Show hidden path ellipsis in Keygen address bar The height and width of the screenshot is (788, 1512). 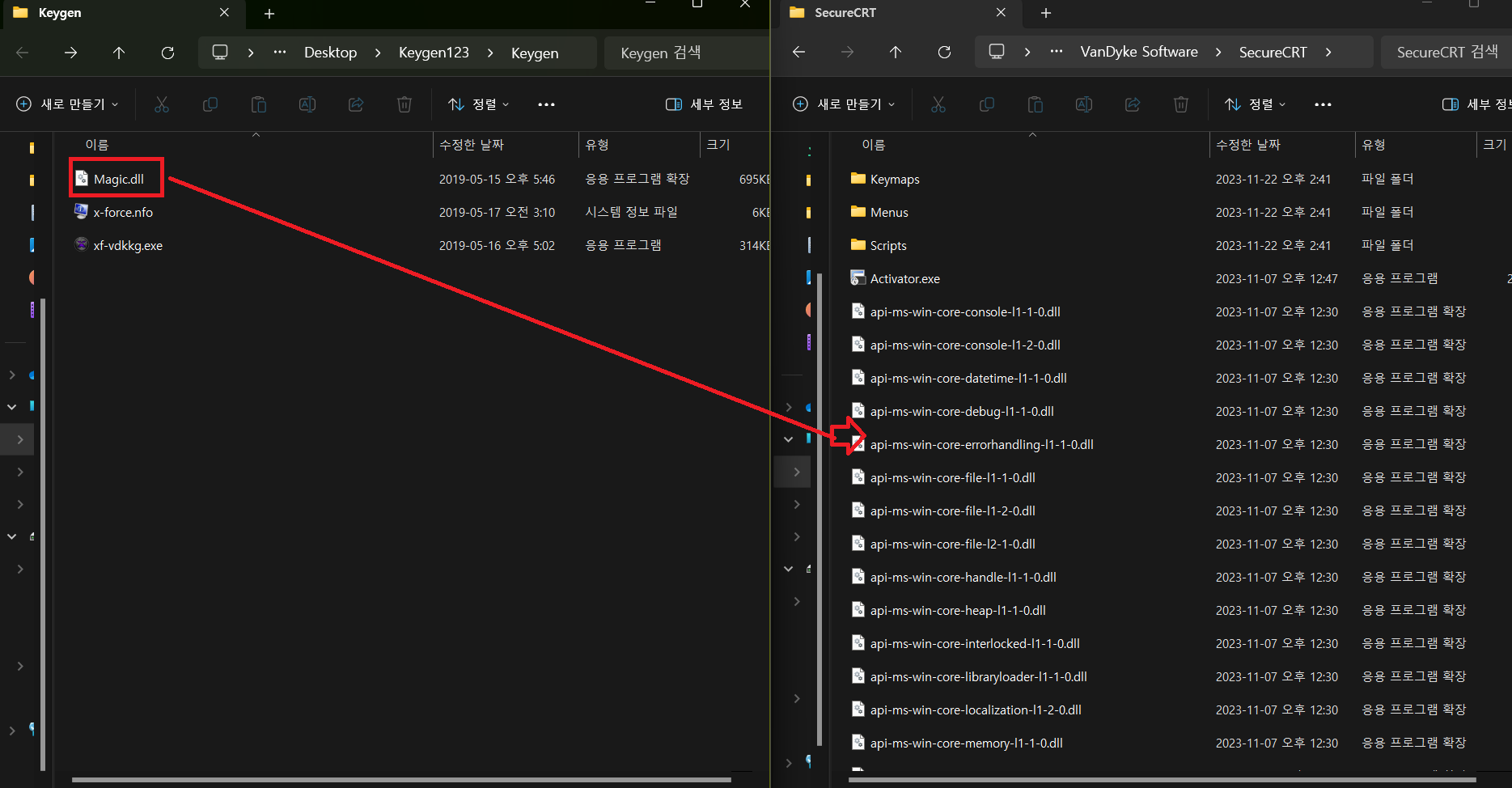pyautogui.click(x=280, y=53)
